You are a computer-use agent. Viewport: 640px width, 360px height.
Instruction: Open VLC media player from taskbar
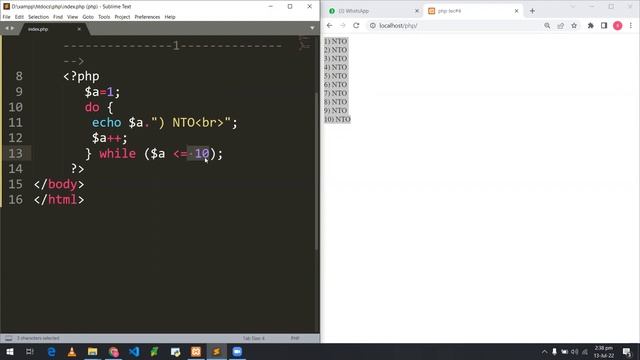pyautogui.click(x=72, y=352)
